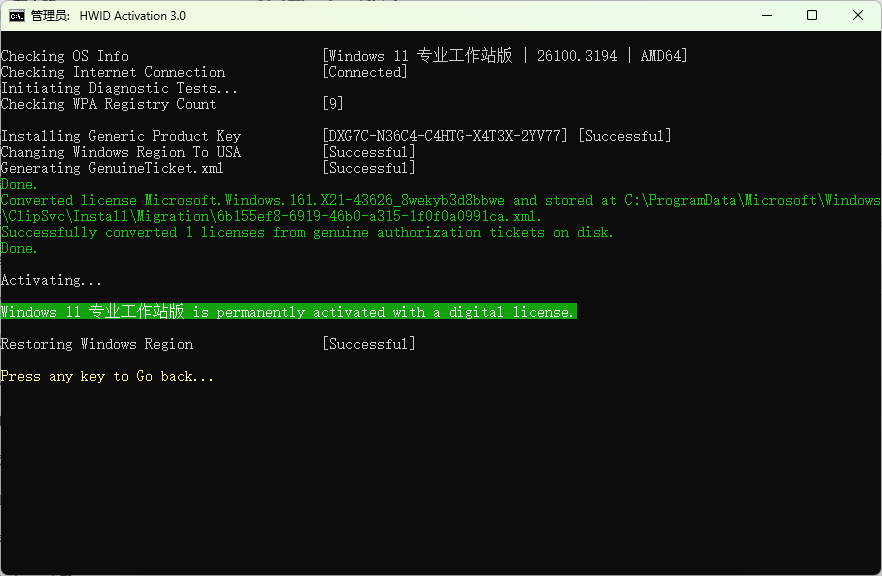Screen dimensions: 882x576
Task: Click the "Successfully converted 1 licenses" line
Action: (x=307, y=232)
